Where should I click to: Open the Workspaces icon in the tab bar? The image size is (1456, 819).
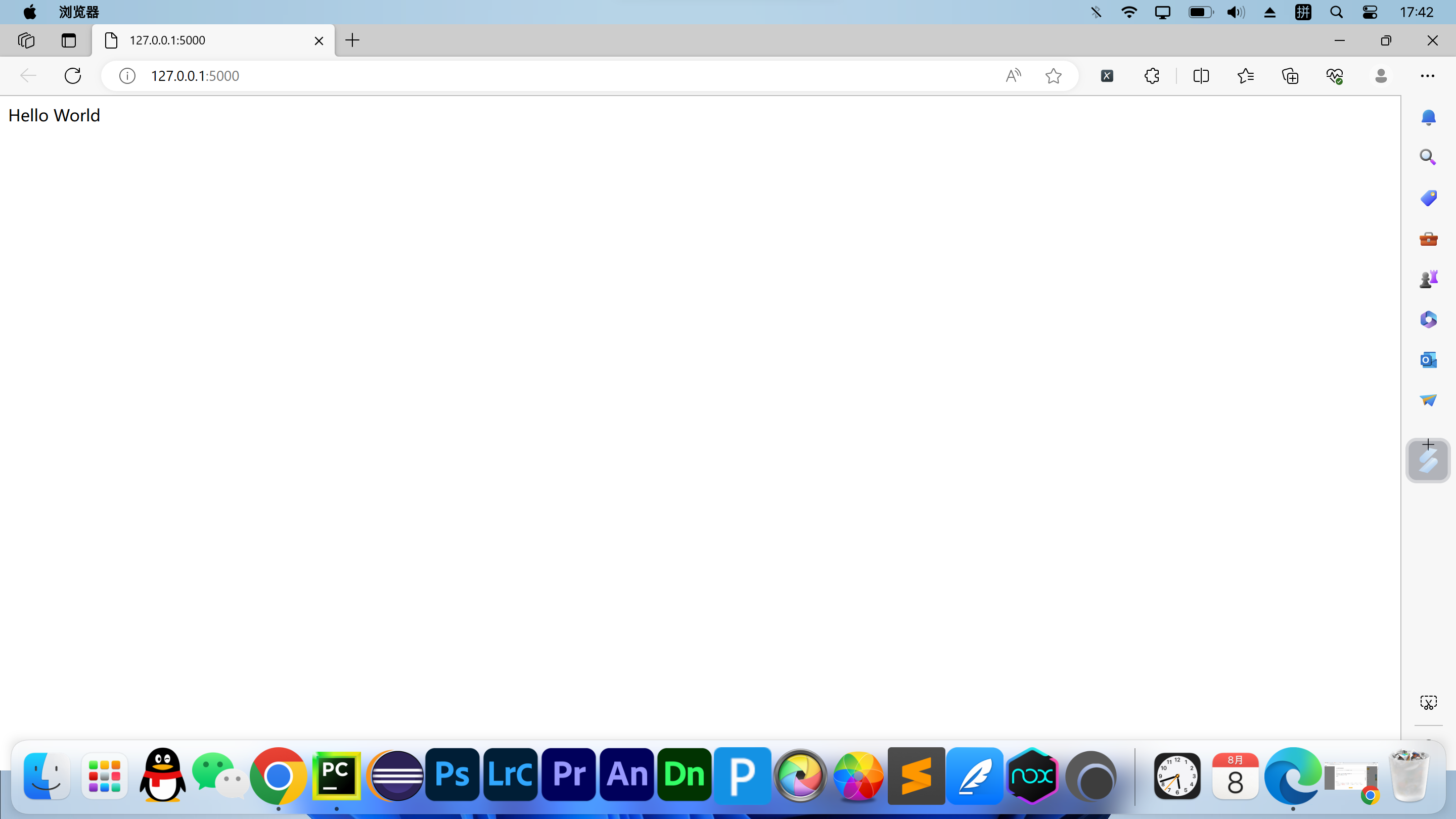[26, 40]
